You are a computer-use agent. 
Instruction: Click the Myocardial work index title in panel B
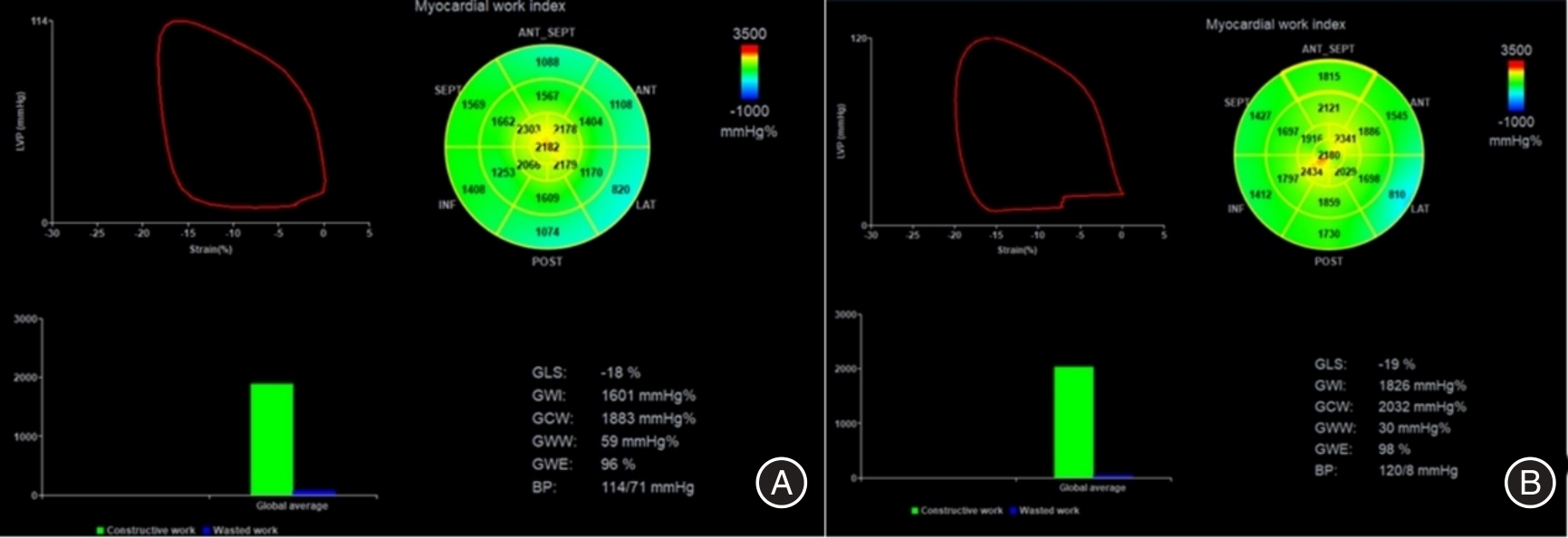point(1275,24)
